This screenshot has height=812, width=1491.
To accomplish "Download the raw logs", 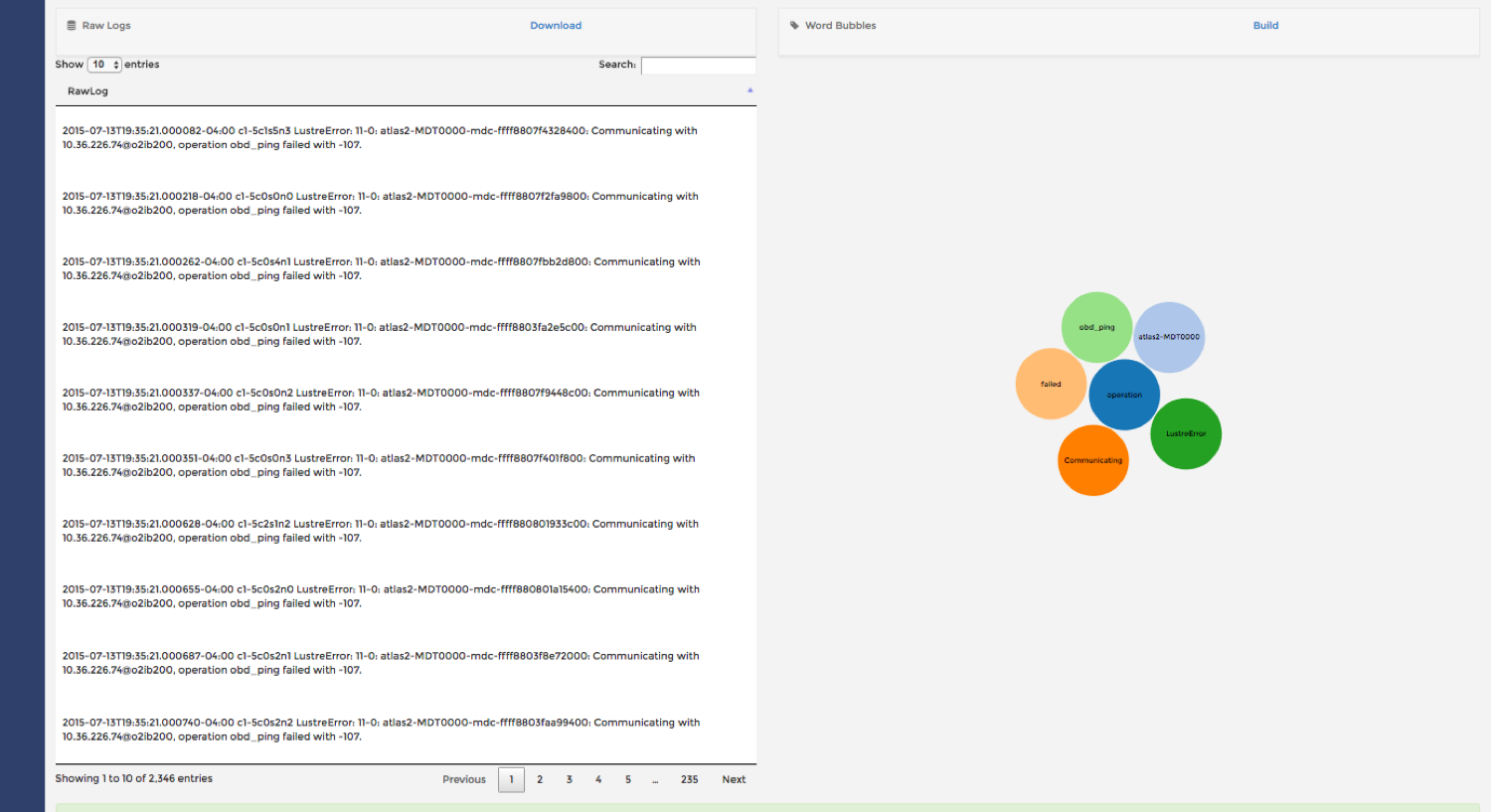I will 556,26.
